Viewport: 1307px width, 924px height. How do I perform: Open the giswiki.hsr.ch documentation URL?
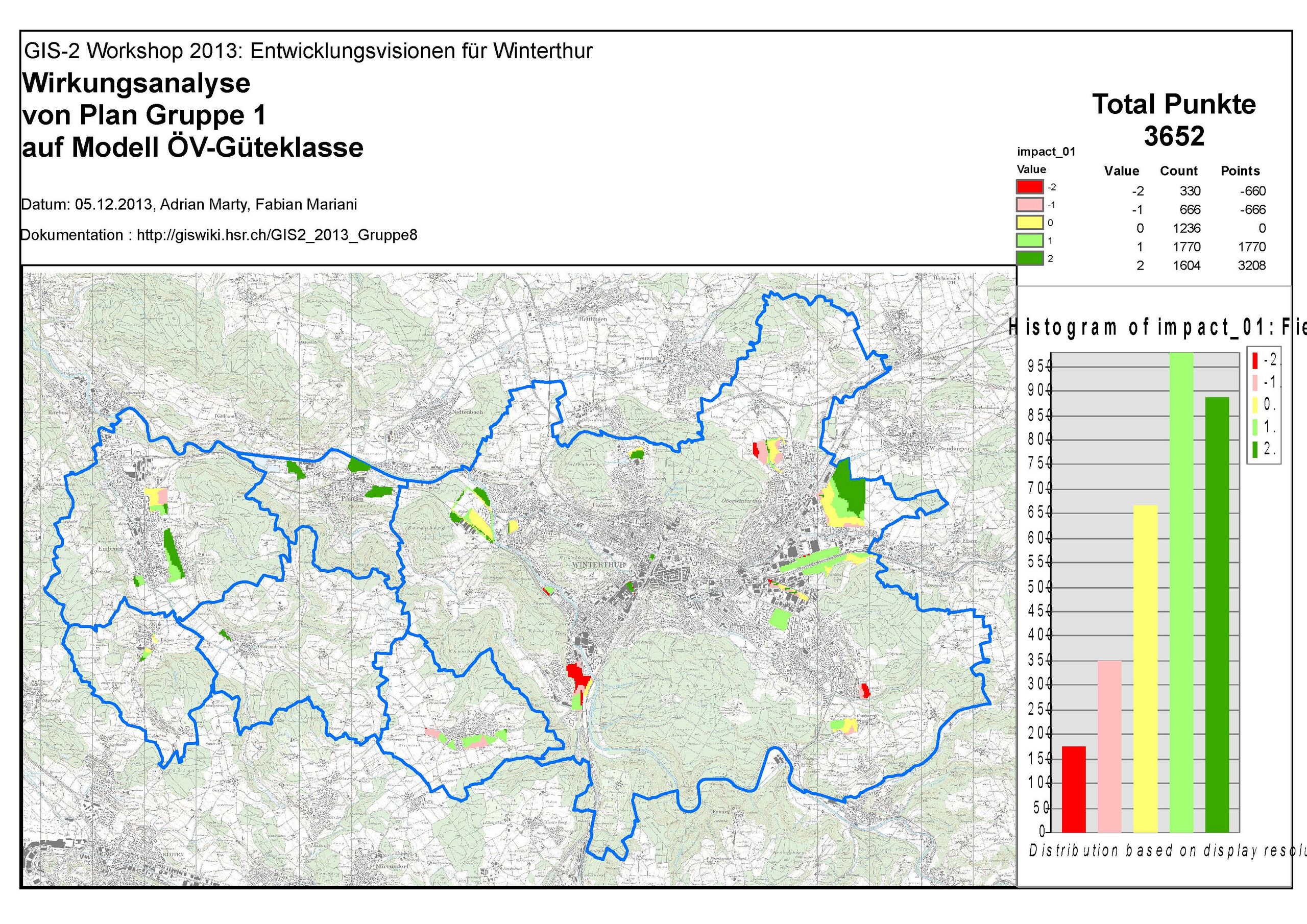point(277,235)
